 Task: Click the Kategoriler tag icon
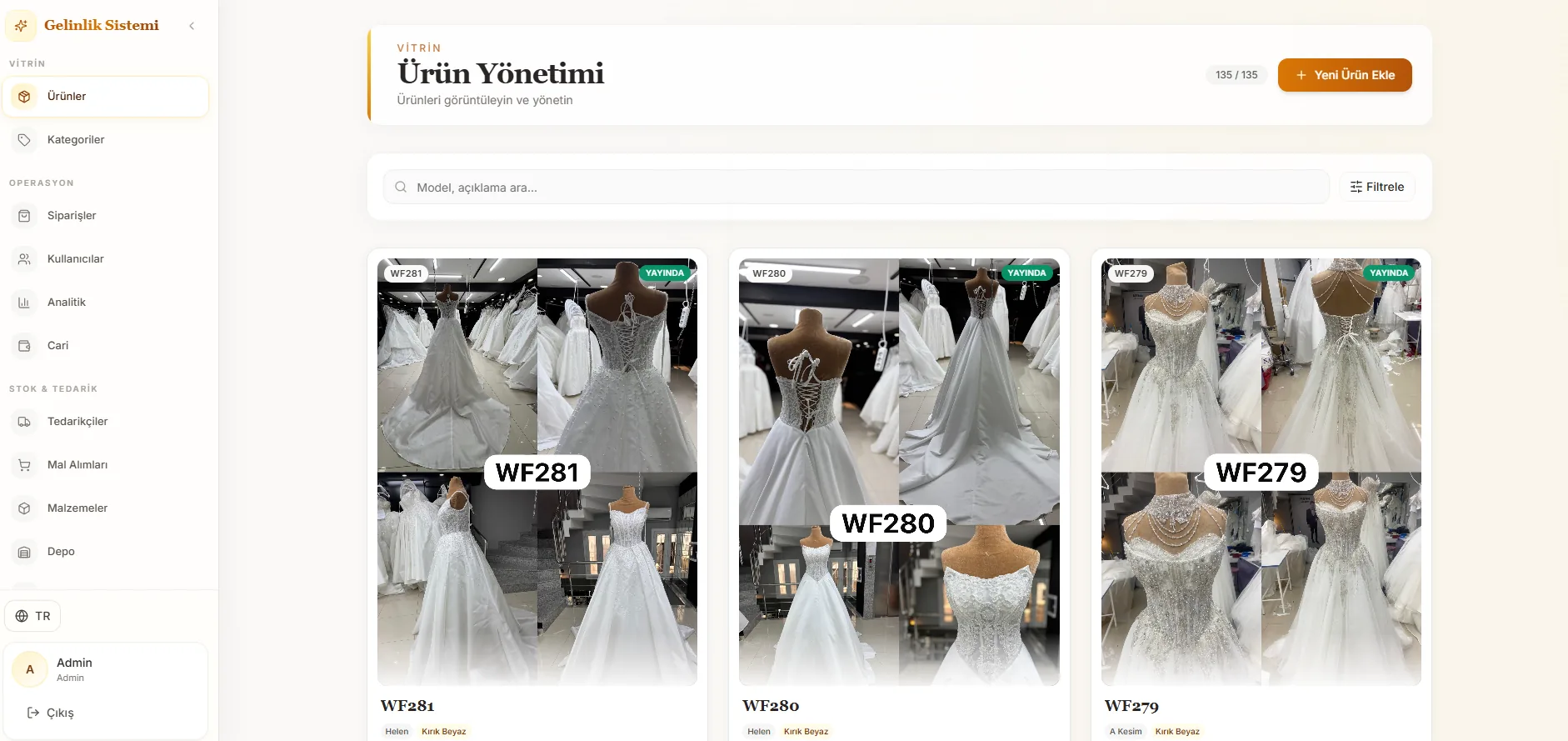point(24,140)
